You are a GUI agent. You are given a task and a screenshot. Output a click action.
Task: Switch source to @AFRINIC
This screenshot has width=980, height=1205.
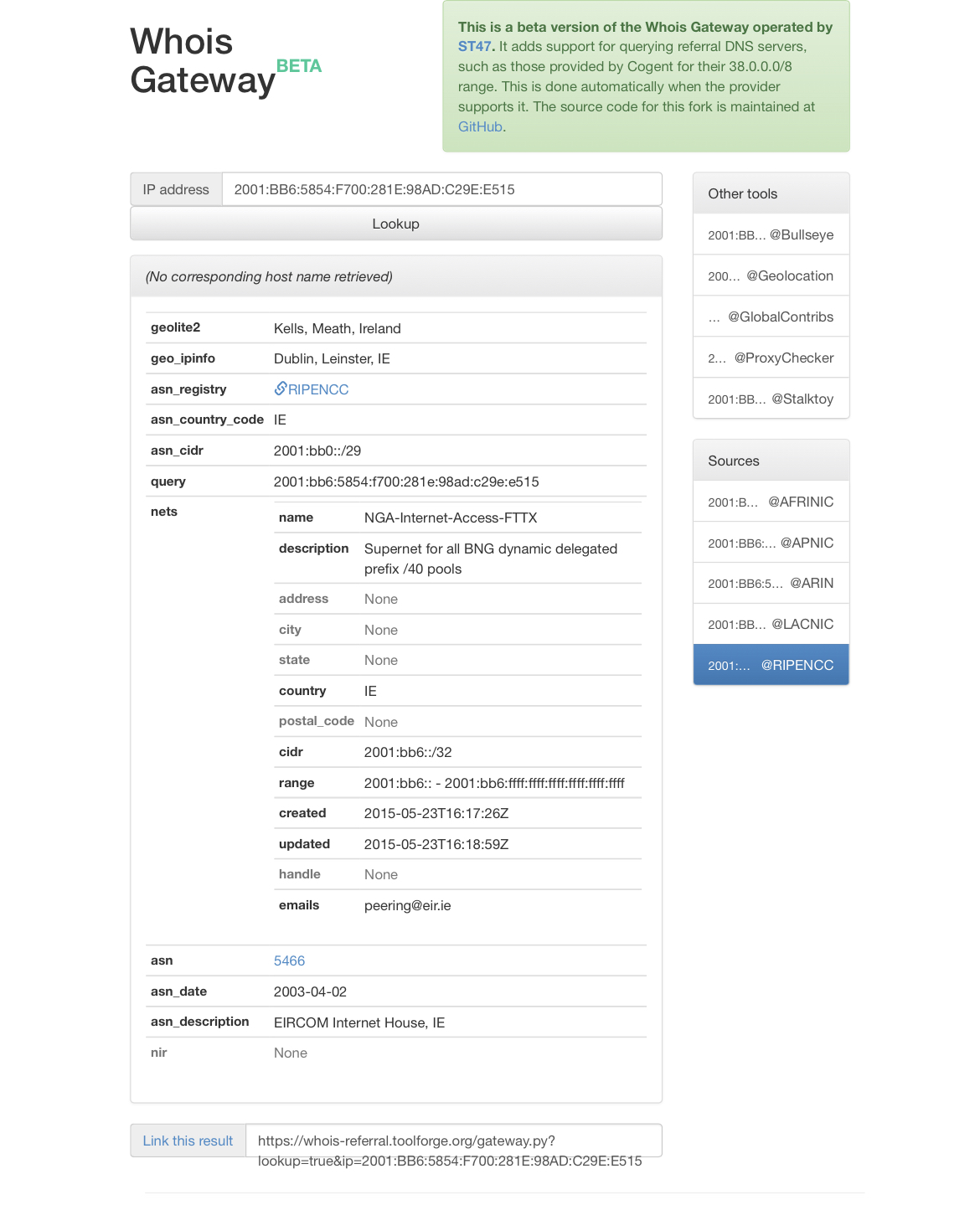click(771, 502)
